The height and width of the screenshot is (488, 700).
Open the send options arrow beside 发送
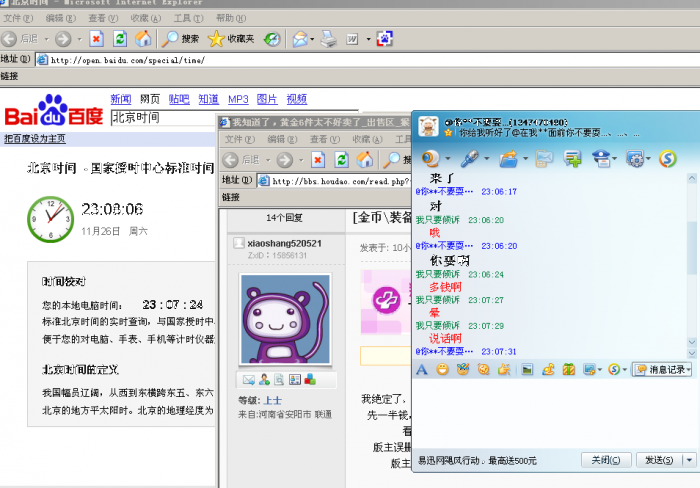689,459
